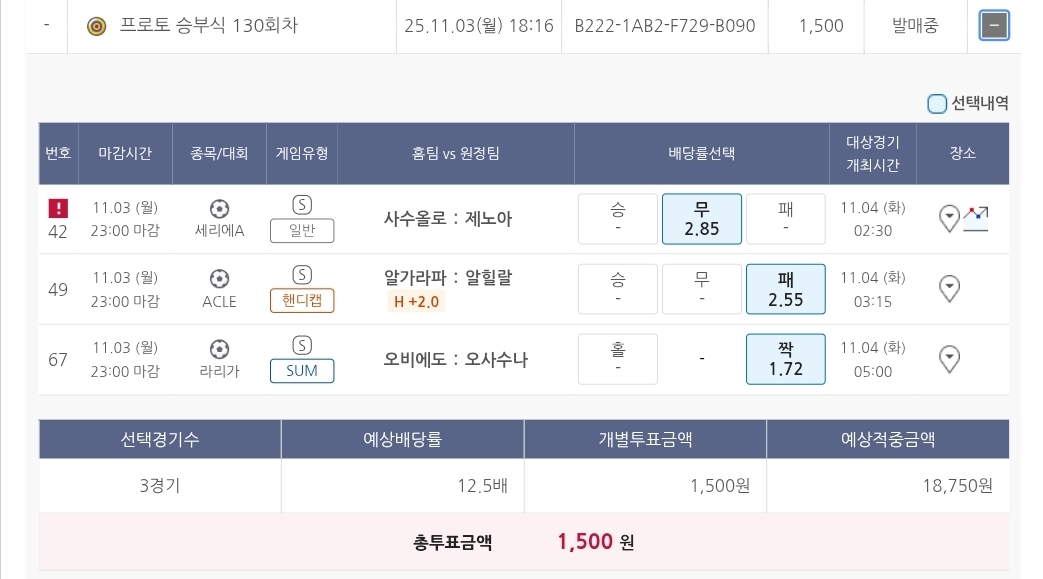Viewport: 1043px width, 579px height.
Task: Toggle the 무 2.85 odds selection
Action: click(701, 219)
